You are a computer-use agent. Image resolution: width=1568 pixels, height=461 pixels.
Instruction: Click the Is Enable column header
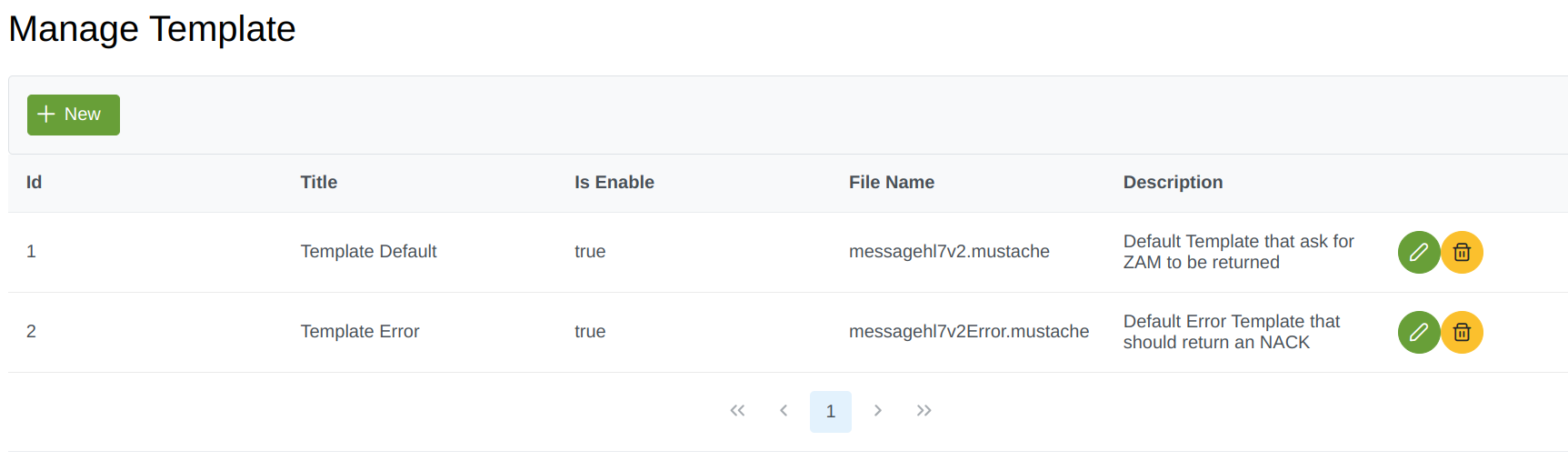(x=614, y=183)
